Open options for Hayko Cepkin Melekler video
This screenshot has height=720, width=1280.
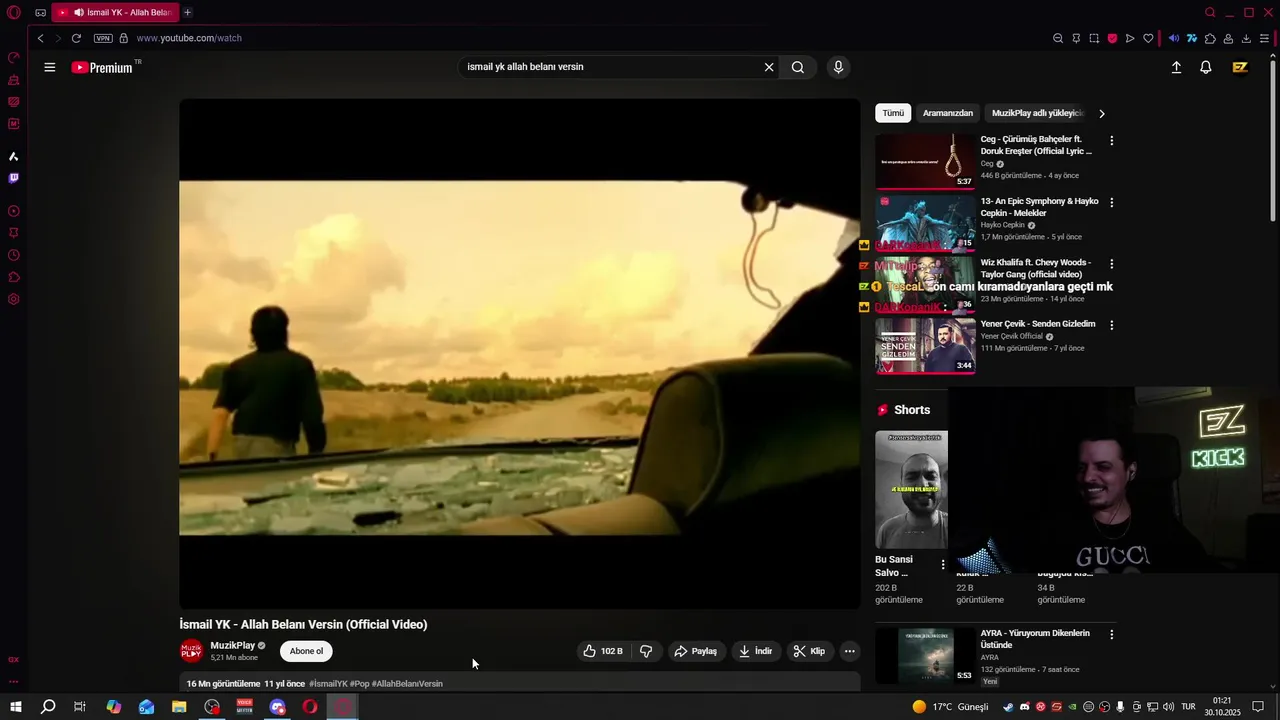tap(1111, 203)
